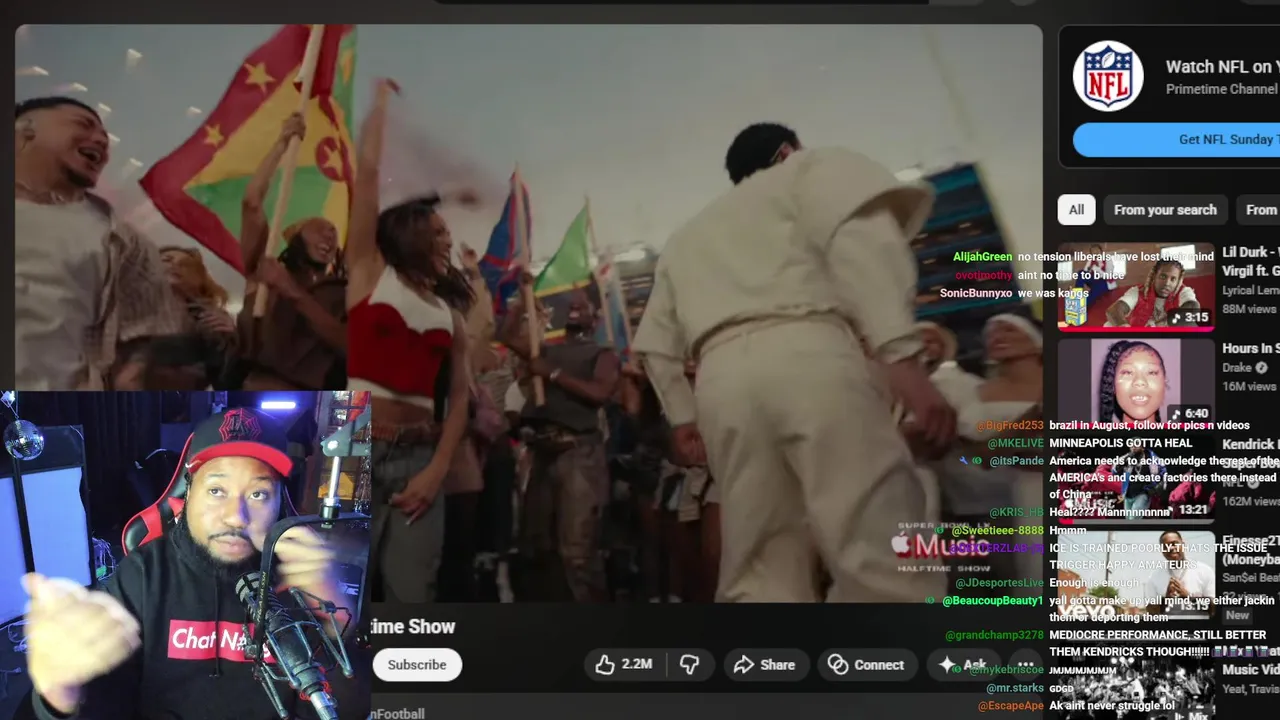This screenshot has height=720, width=1280.
Task: Click chat username @grandchamp3278
Action: 994,635
